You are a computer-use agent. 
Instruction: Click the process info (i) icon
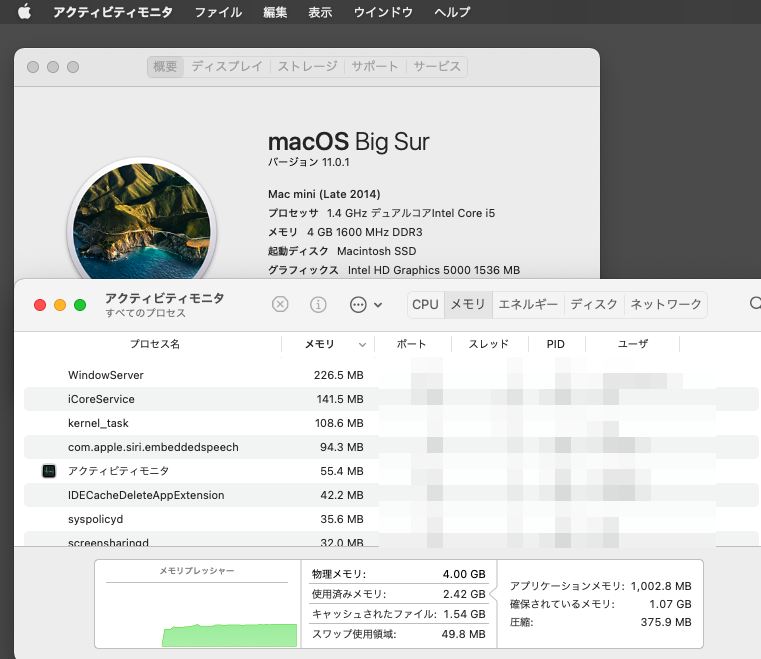coord(318,305)
